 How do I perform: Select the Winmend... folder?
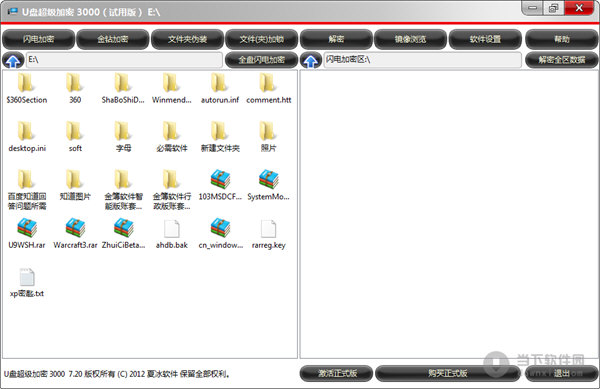click(171, 89)
